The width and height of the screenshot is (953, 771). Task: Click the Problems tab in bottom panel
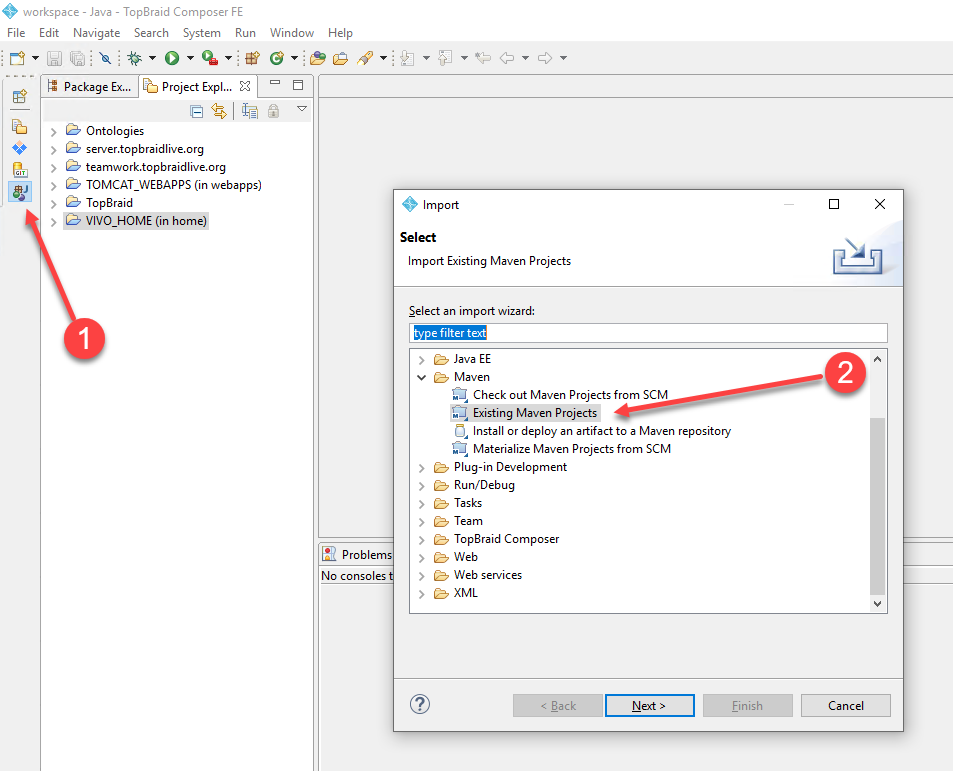point(357,554)
